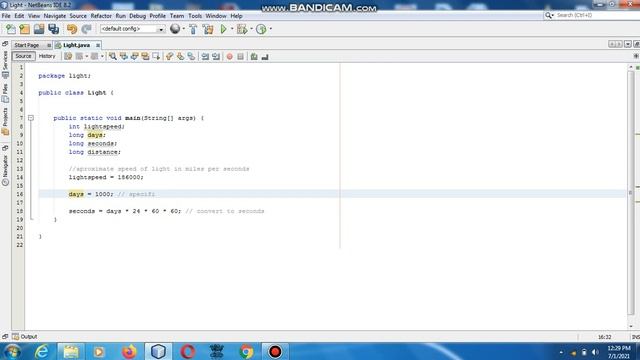
Task: Open Google Chrome from the taskbar
Action: (x=246, y=351)
